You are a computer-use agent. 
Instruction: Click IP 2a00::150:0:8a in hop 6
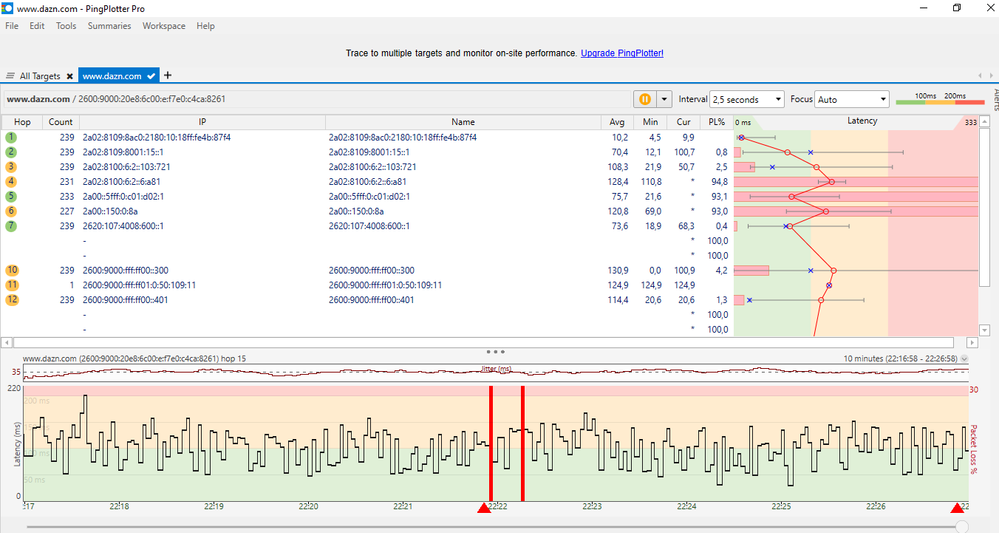click(x=110, y=211)
